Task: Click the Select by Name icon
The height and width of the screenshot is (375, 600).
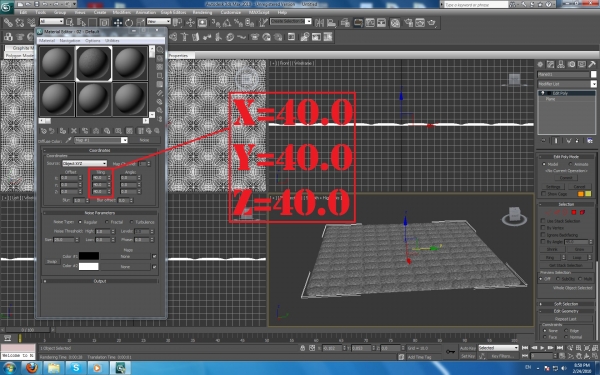Action: [81, 23]
